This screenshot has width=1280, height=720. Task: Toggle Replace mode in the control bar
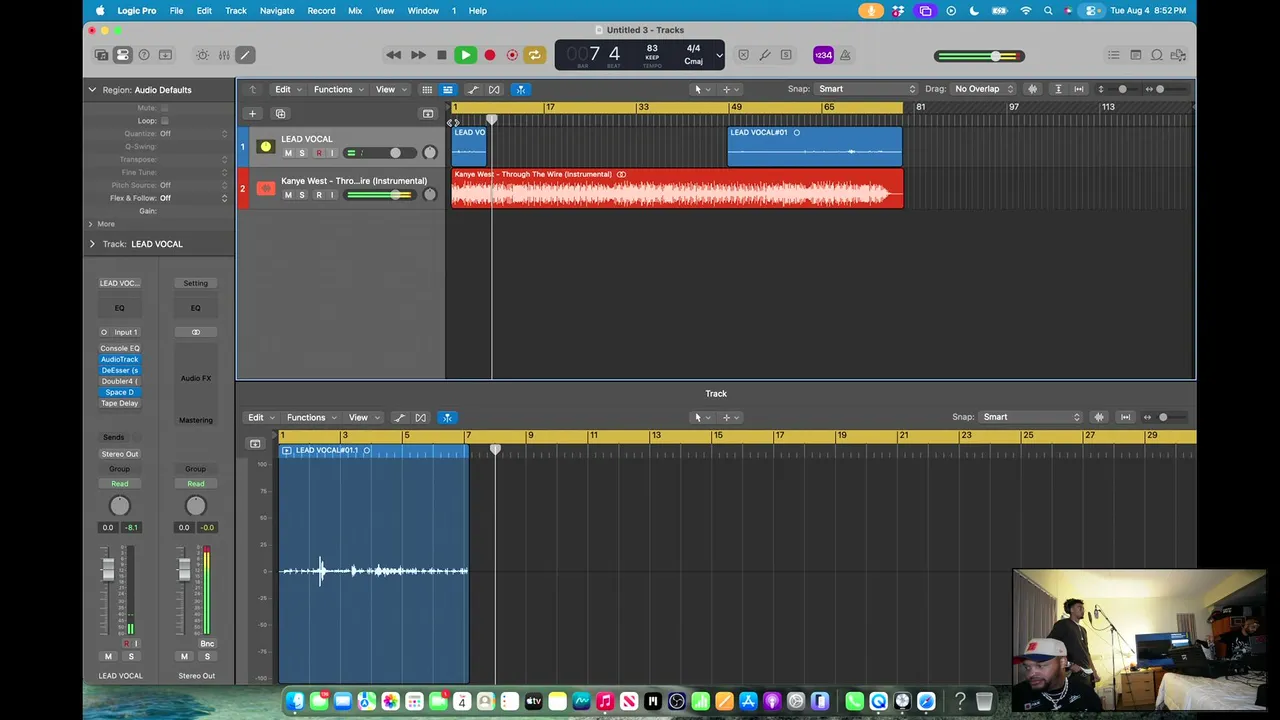[x=743, y=55]
